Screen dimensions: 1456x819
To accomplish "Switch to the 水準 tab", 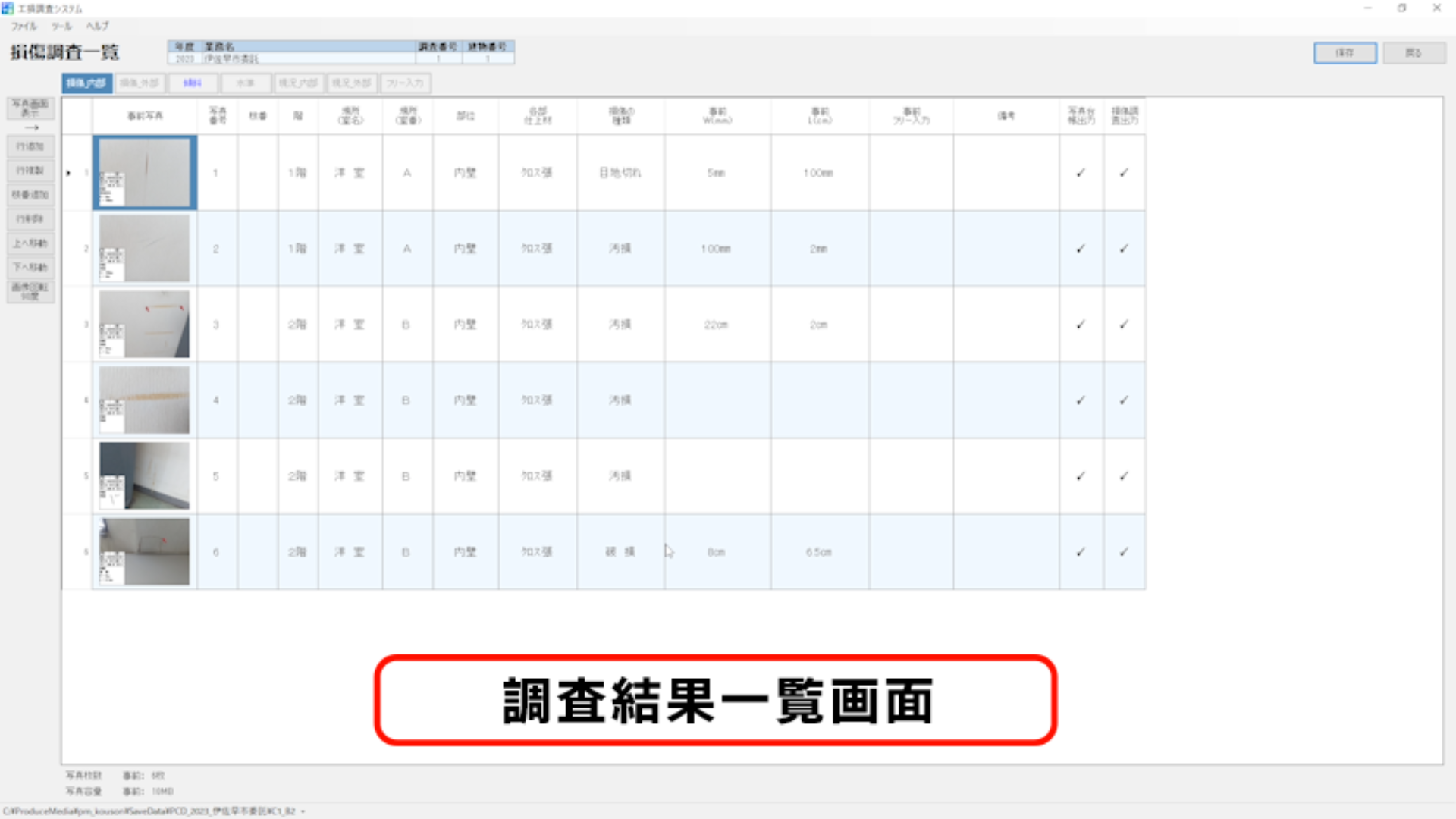I will 246,83.
